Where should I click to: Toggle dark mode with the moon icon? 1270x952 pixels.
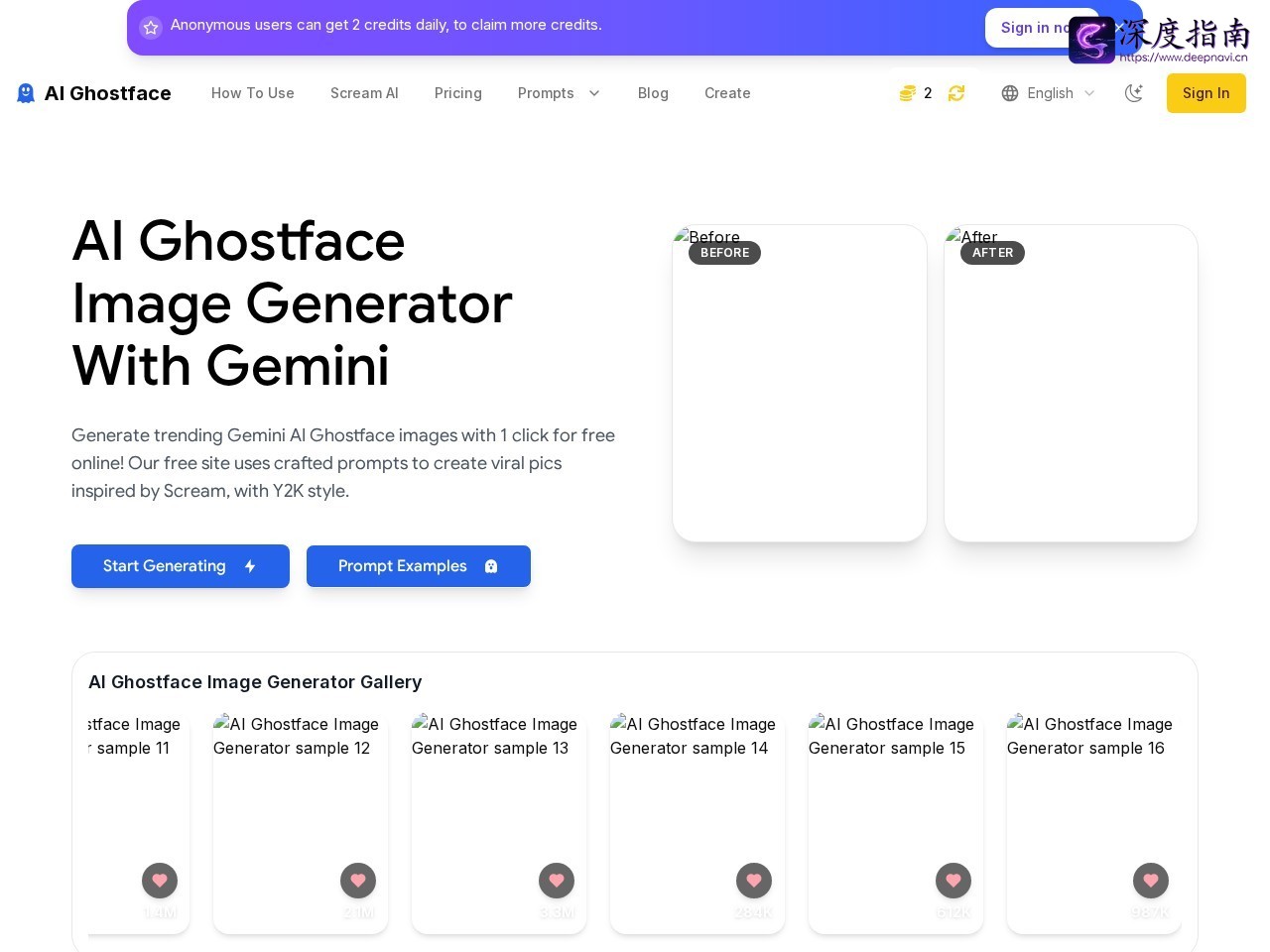click(x=1134, y=93)
